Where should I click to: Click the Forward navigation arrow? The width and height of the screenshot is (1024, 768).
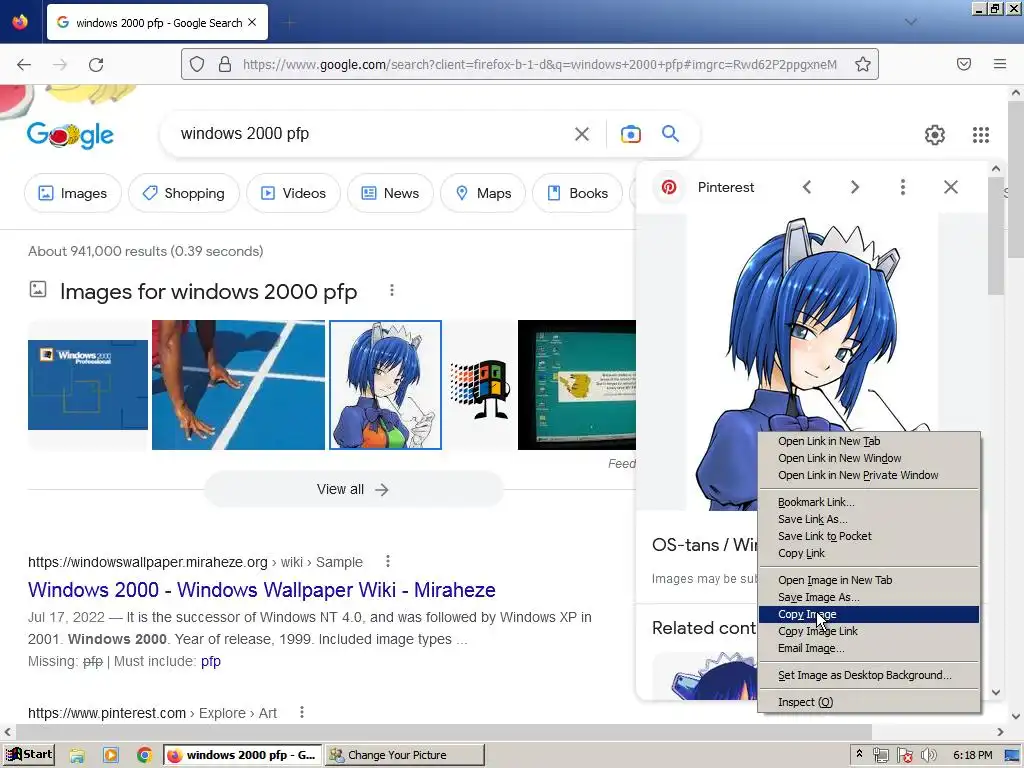(x=60, y=64)
